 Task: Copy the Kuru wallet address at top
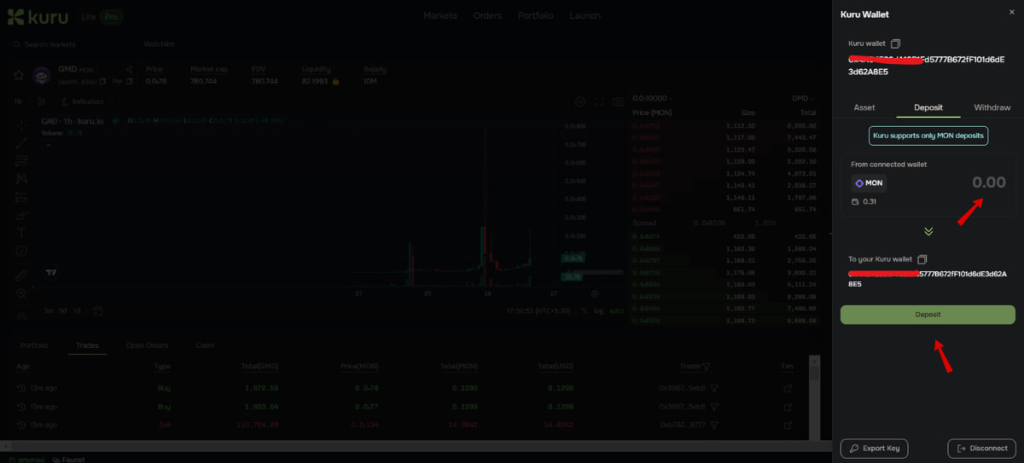[x=896, y=44]
